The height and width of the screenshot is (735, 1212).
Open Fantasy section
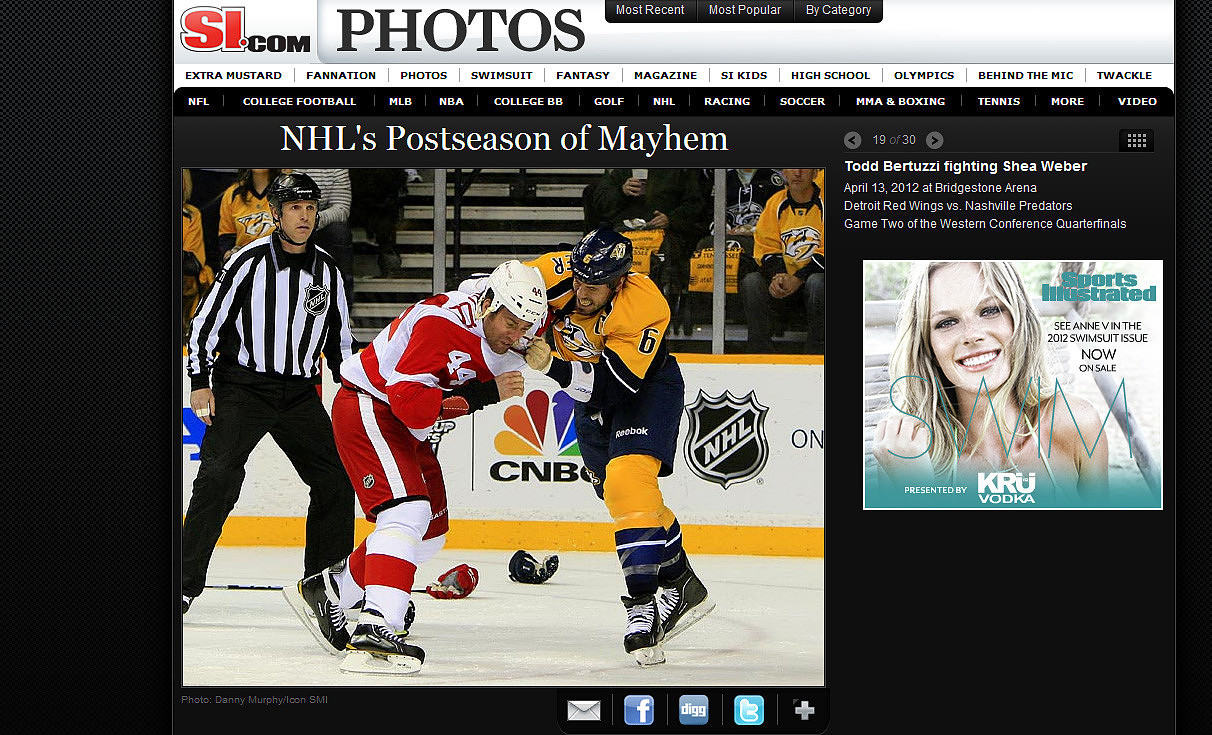coord(583,75)
